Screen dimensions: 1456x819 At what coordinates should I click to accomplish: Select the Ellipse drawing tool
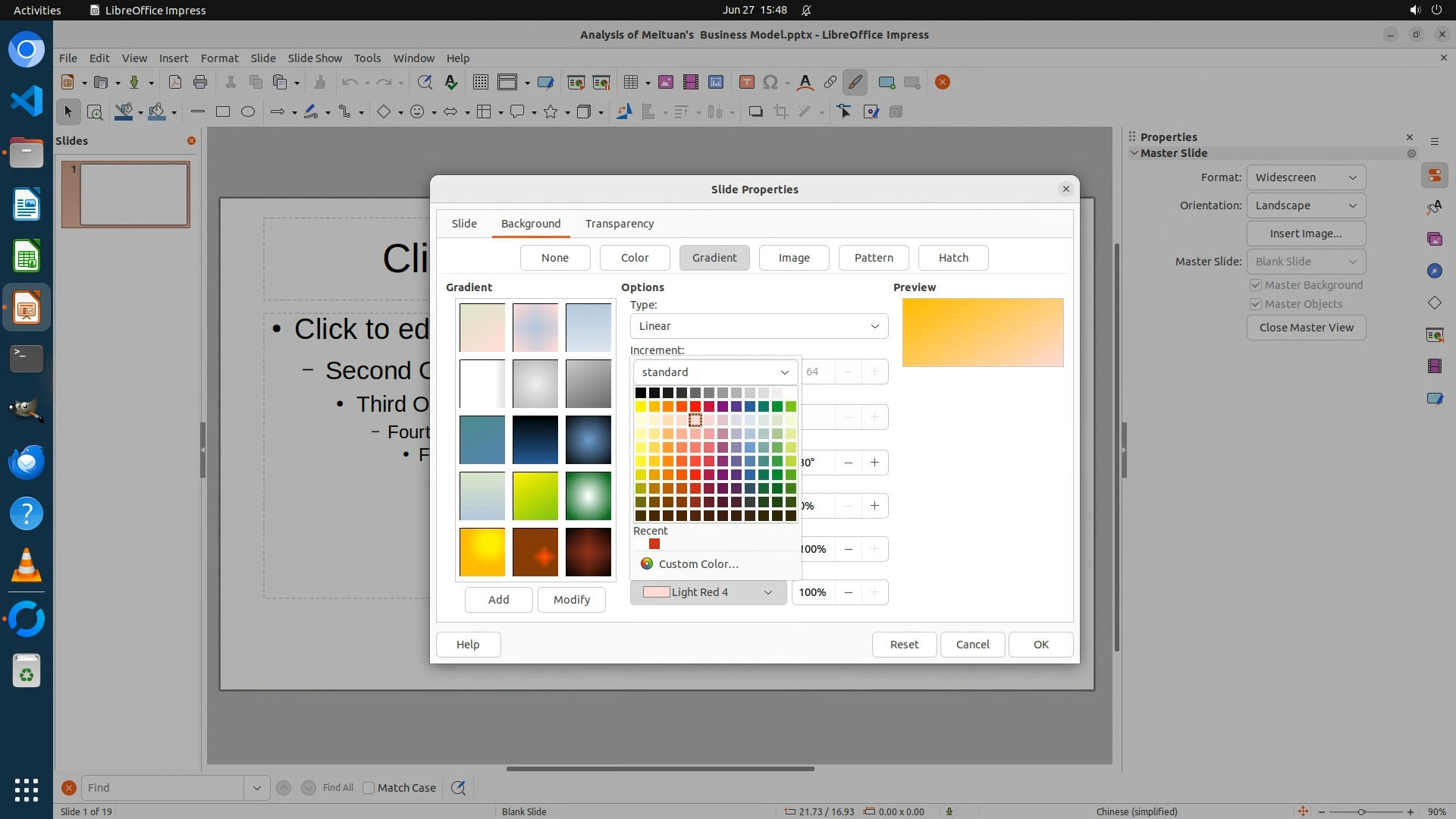pyautogui.click(x=248, y=112)
